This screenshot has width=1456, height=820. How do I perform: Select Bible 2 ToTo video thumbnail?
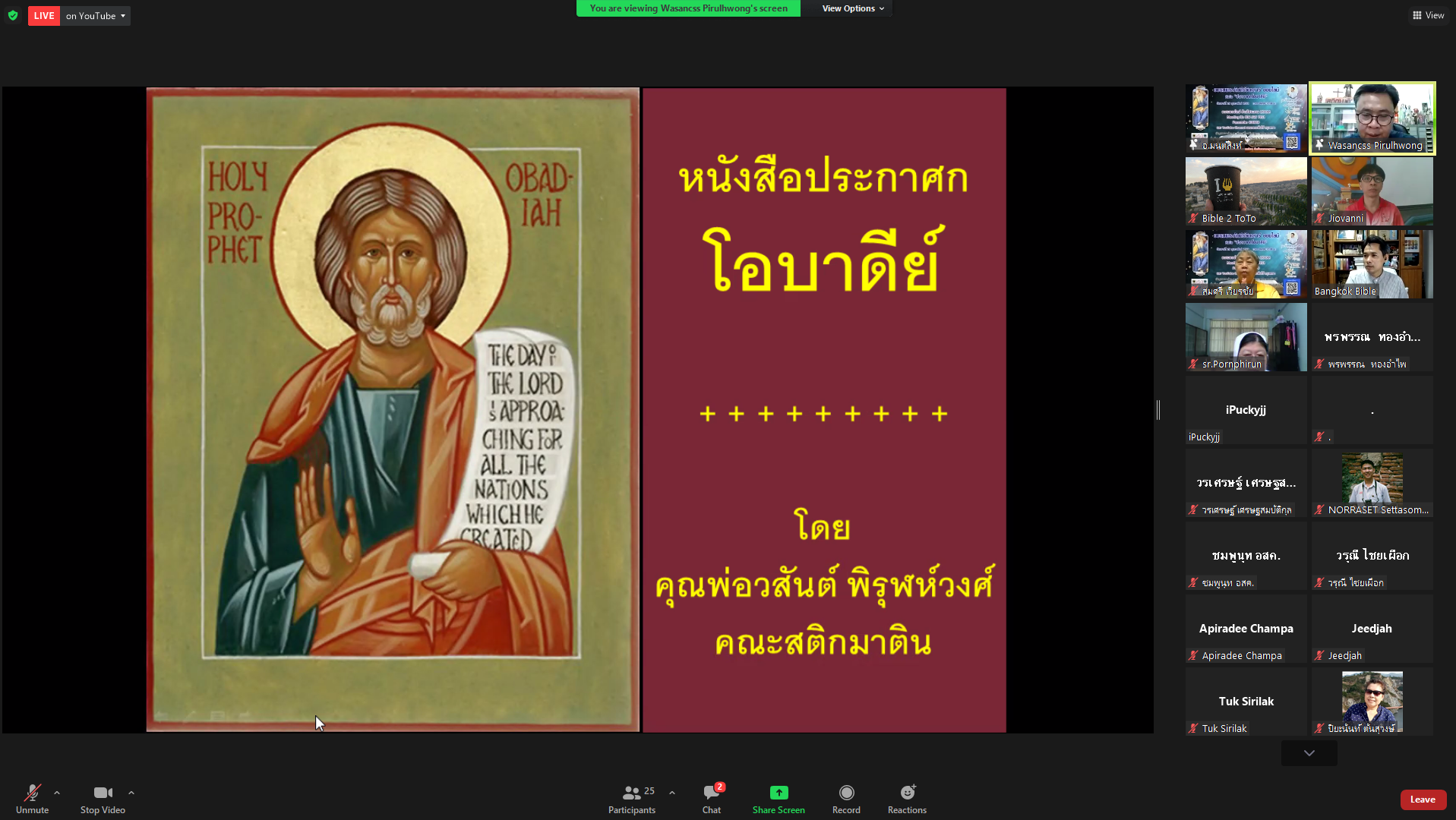click(1246, 191)
